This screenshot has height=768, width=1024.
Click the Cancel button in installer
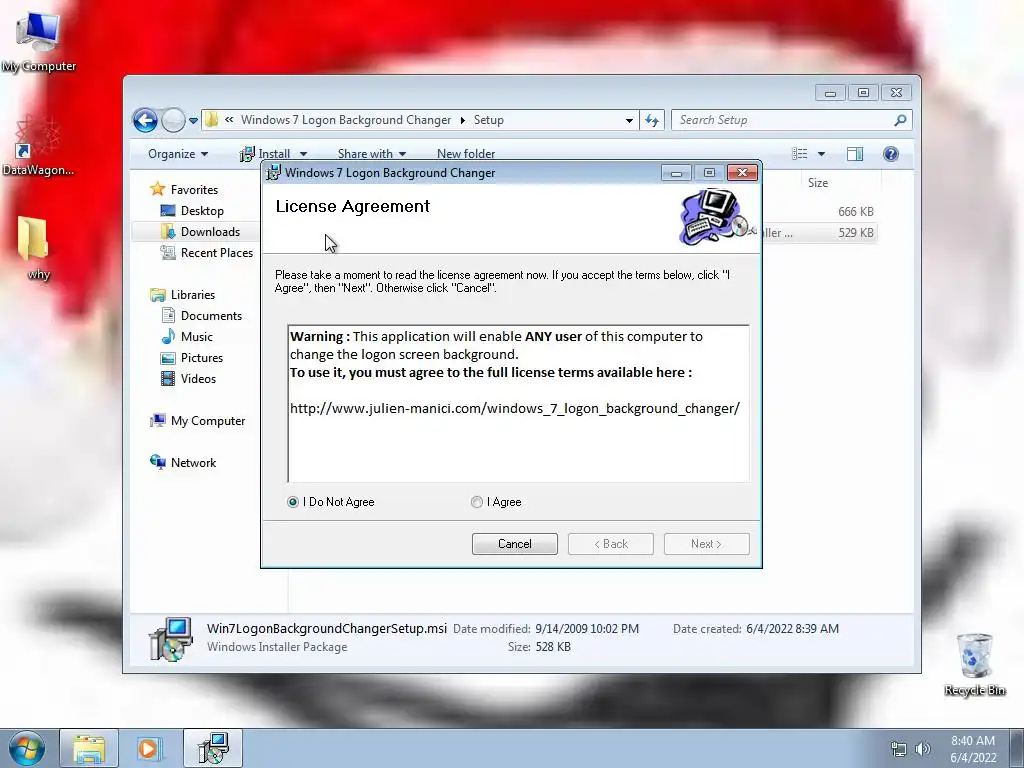(x=515, y=544)
